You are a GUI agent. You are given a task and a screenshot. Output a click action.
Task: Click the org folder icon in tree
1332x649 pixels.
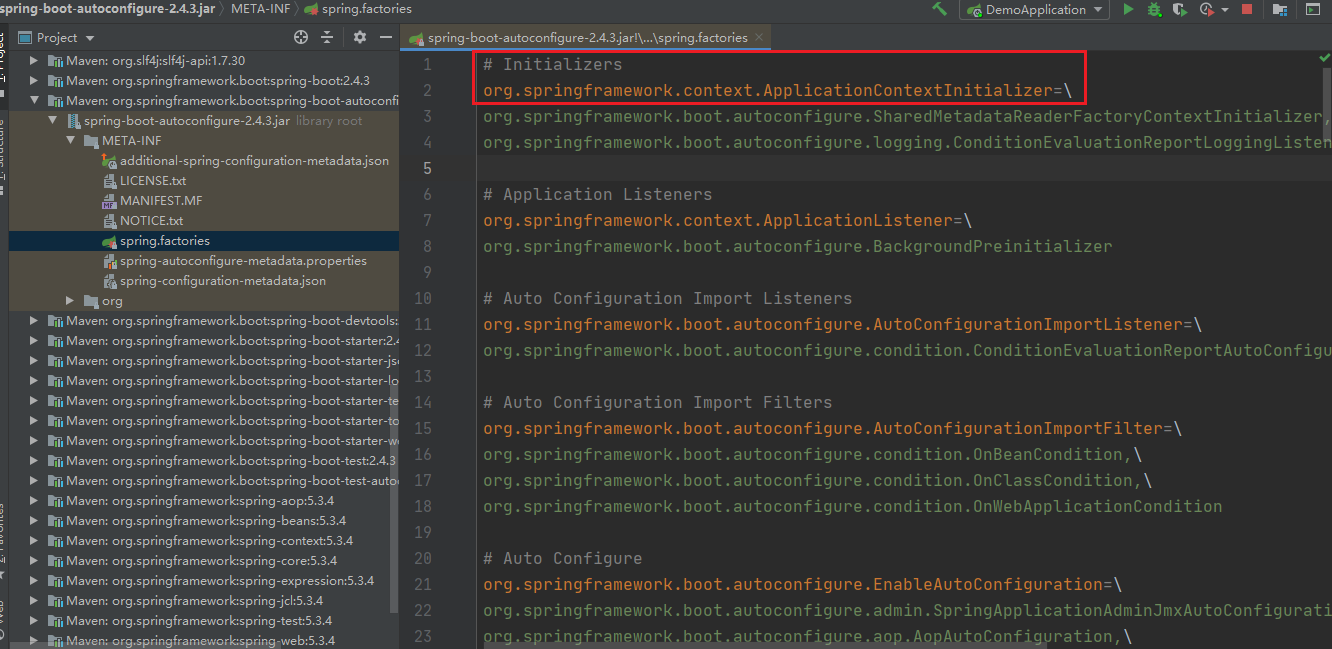(x=92, y=301)
